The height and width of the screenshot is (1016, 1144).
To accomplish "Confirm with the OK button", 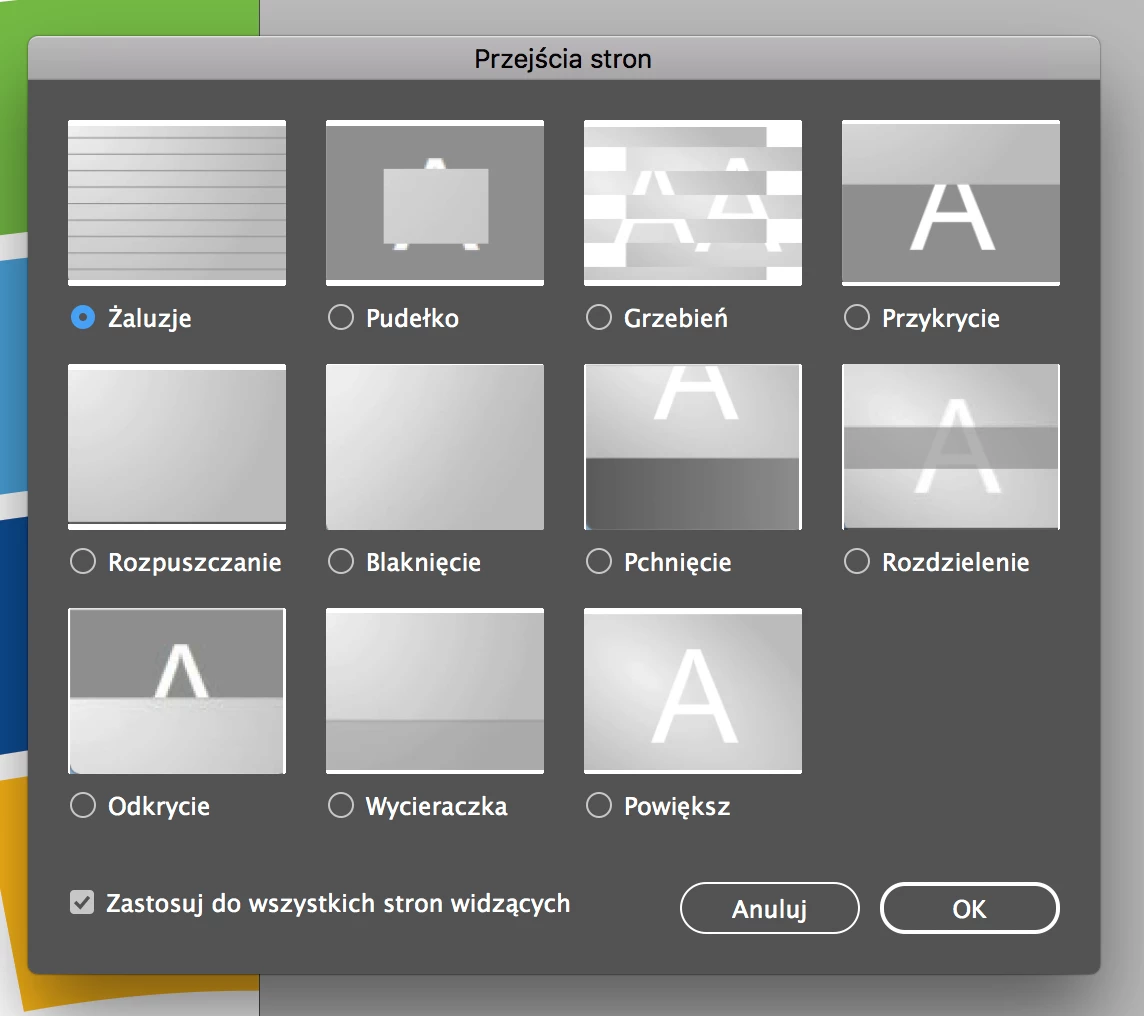I will pos(970,908).
